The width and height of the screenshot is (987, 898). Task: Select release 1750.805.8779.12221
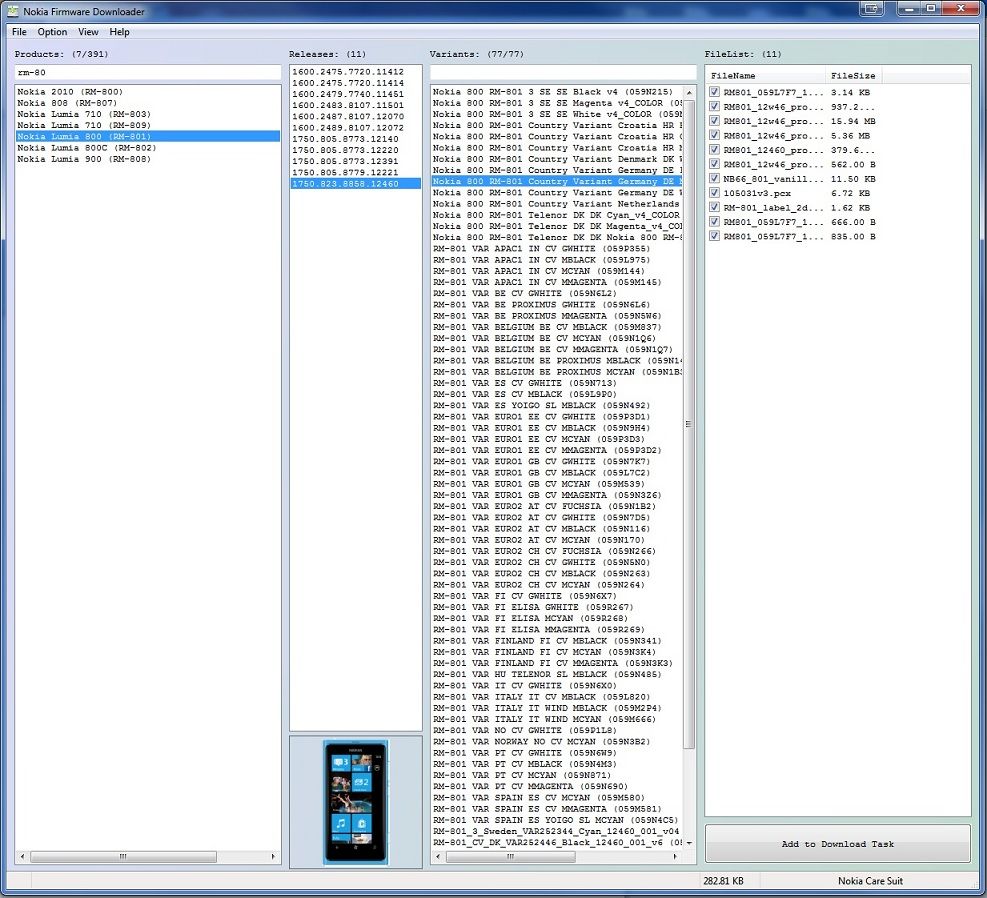point(356,172)
